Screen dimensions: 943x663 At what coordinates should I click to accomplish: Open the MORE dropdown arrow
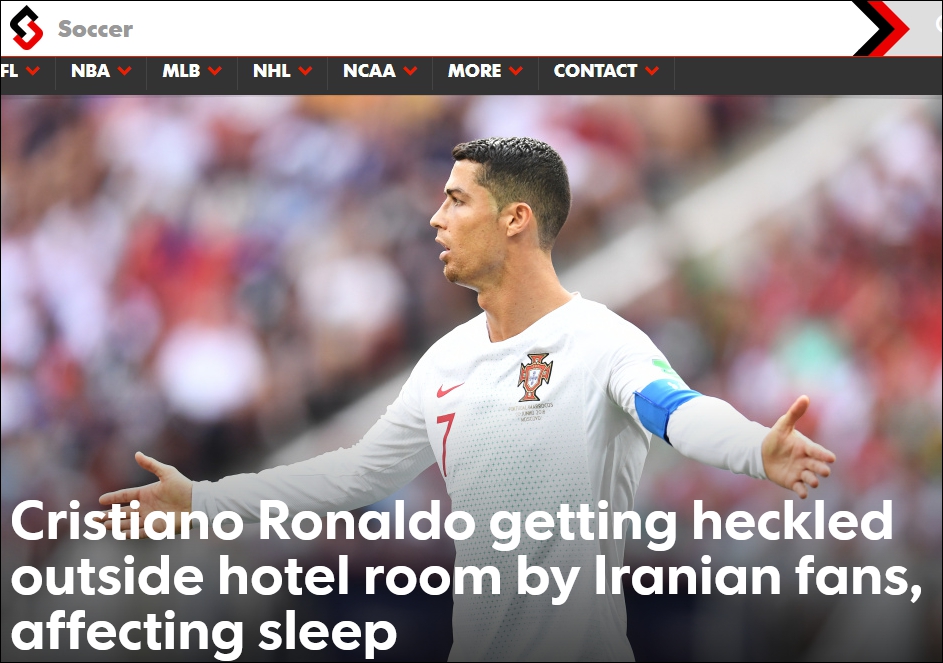(516, 71)
